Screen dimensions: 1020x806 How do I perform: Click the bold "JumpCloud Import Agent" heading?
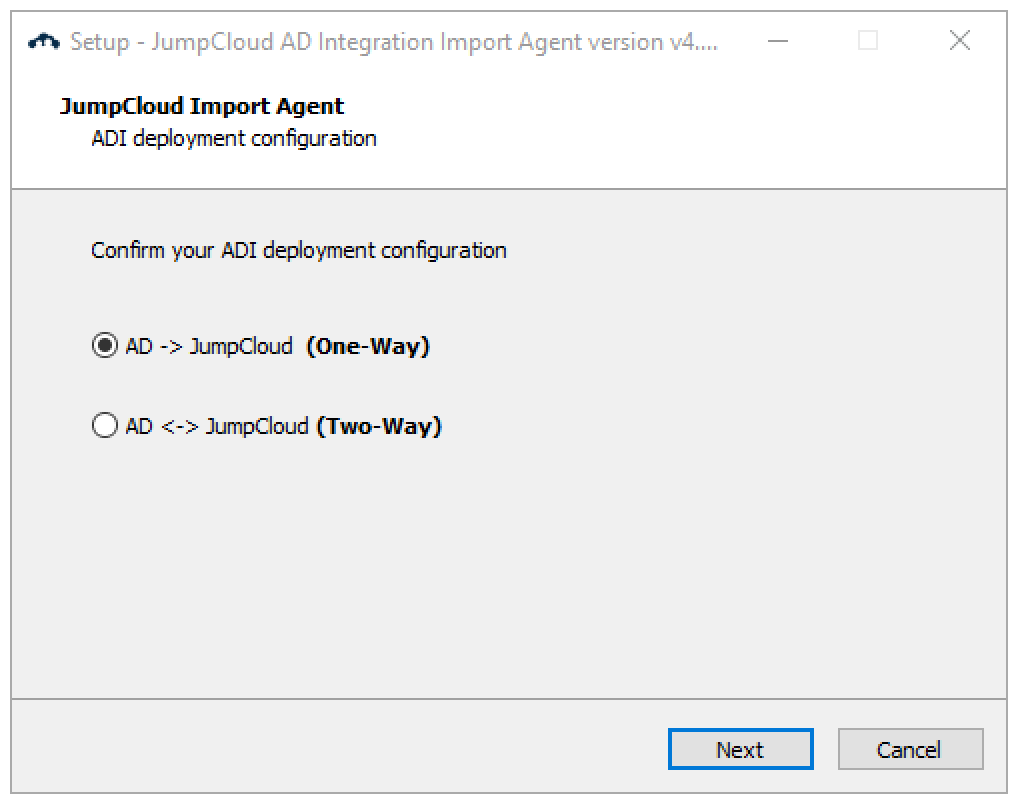click(x=202, y=107)
